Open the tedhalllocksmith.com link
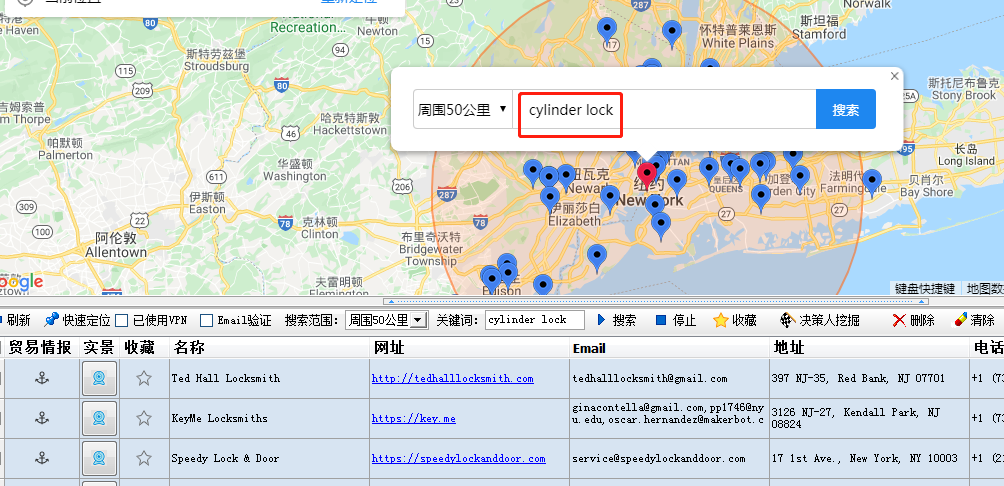 click(x=452, y=378)
